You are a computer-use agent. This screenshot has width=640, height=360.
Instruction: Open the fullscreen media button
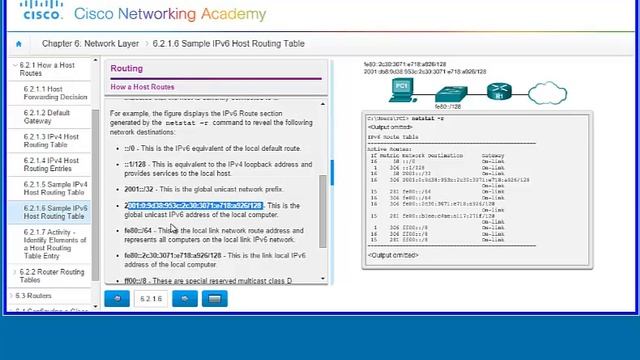click(215, 299)
